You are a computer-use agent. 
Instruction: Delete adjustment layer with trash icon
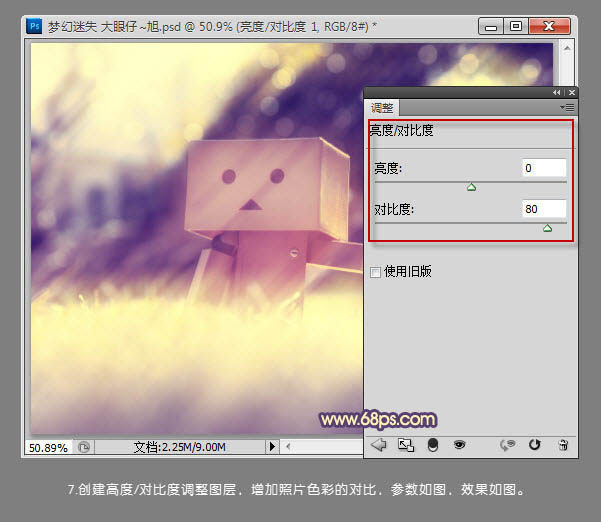563,445
